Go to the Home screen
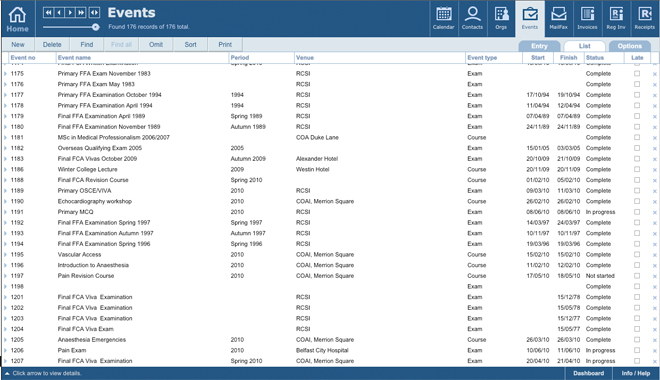Image resolution: width=660 pixels, height=380 pixels. point(18,19)
